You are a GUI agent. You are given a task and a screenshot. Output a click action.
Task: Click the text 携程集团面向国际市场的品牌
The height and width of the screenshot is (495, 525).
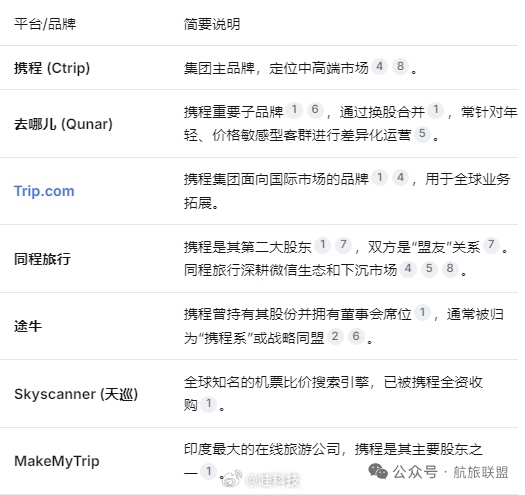coord(276,179)
